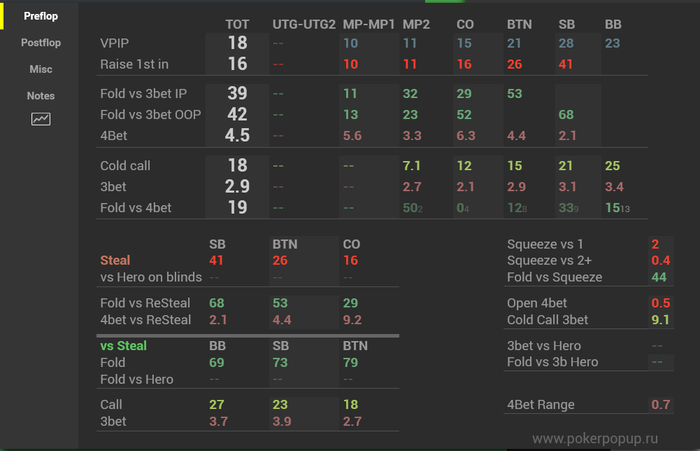Go to the Notes tab

click(41, 96)
